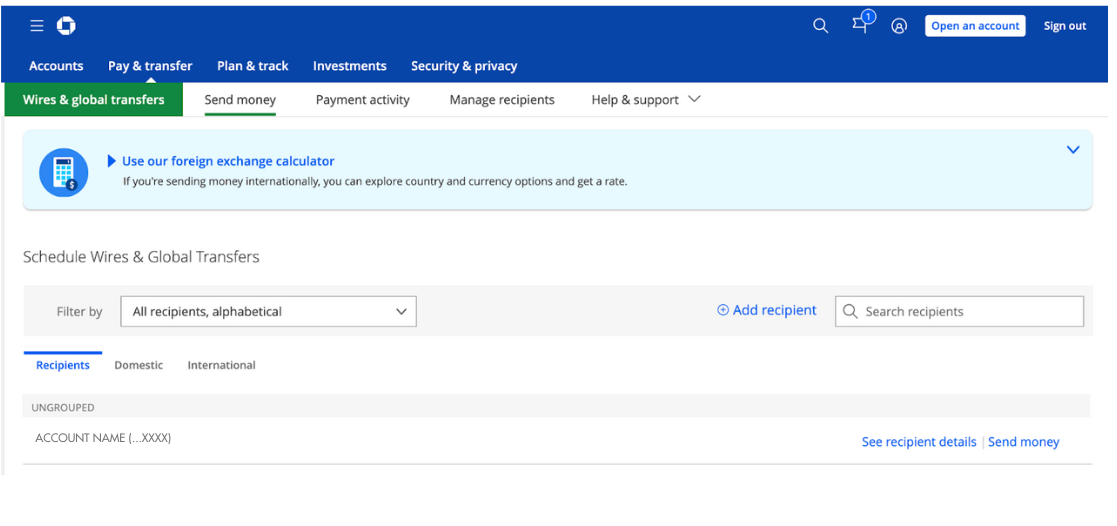
Task: Switch to the International tab
Action: point(221,366)
